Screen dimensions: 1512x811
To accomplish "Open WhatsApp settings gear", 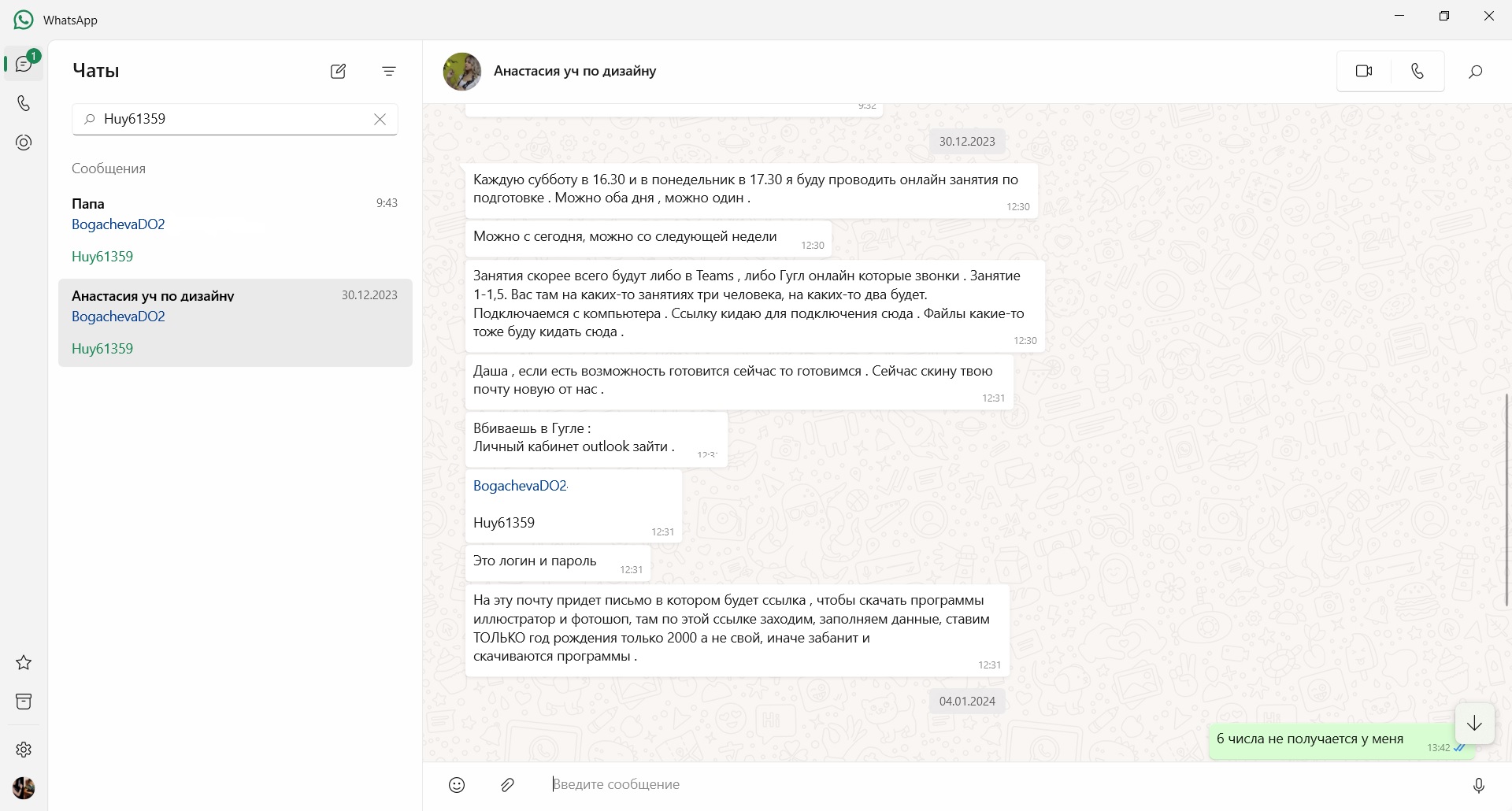I will 24,749.
